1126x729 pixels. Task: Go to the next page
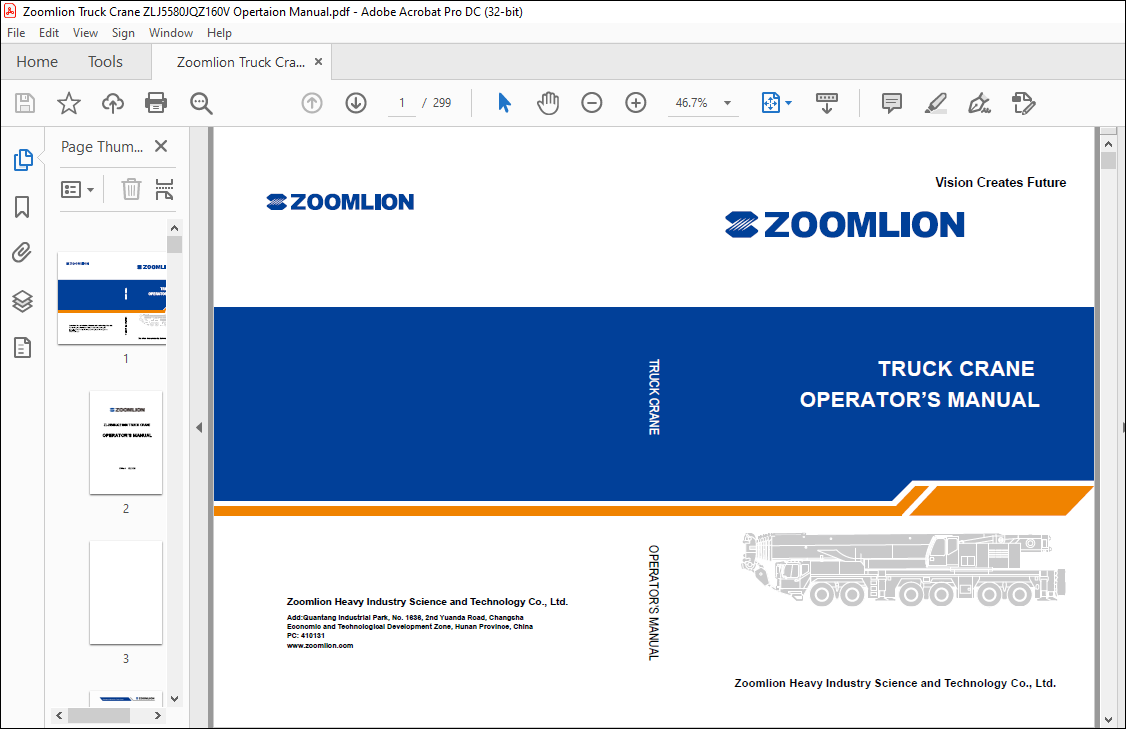(x=356, y=103)
